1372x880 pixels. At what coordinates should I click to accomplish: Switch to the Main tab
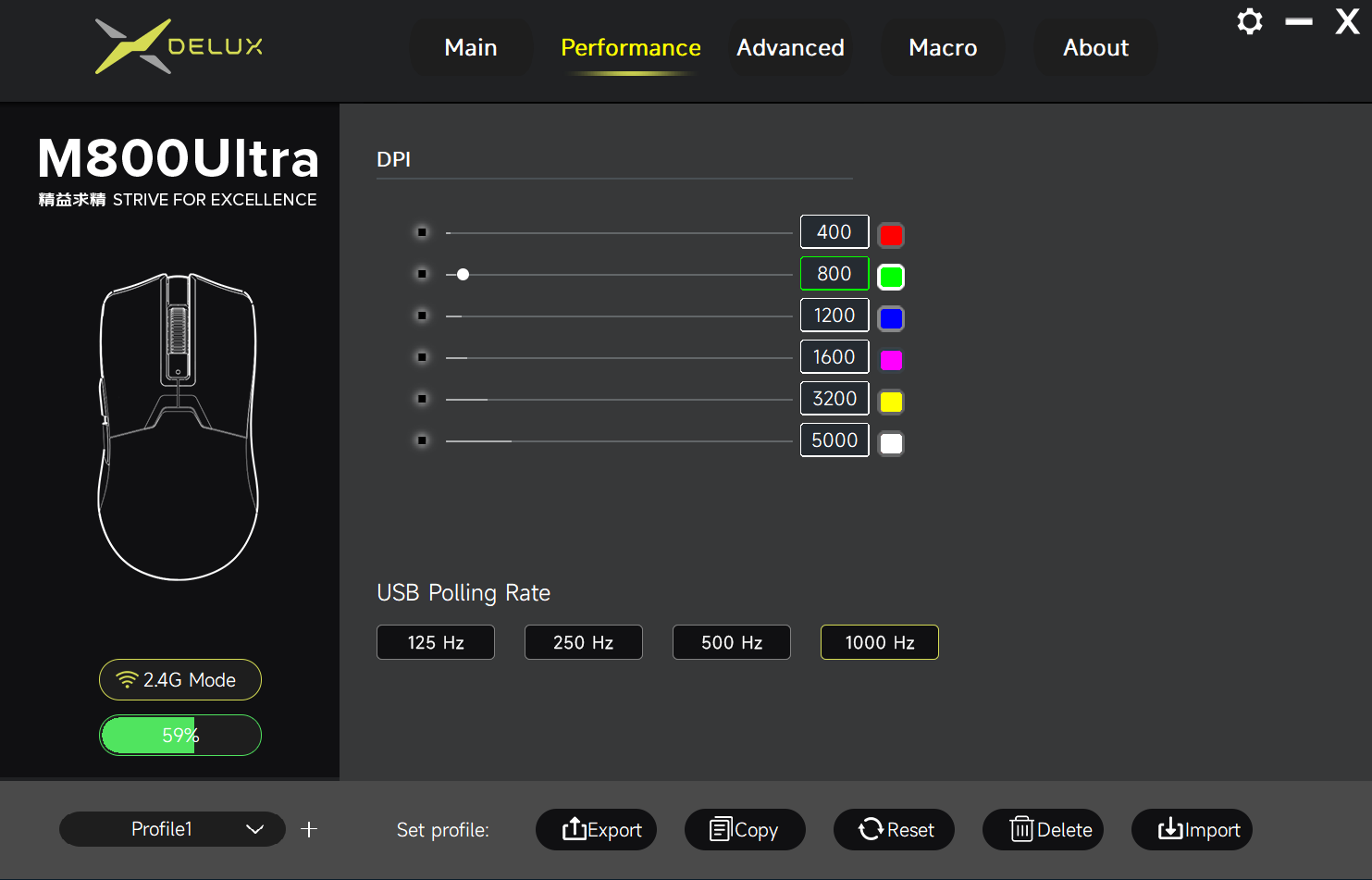pyautogui.click(x=471, y=47)
